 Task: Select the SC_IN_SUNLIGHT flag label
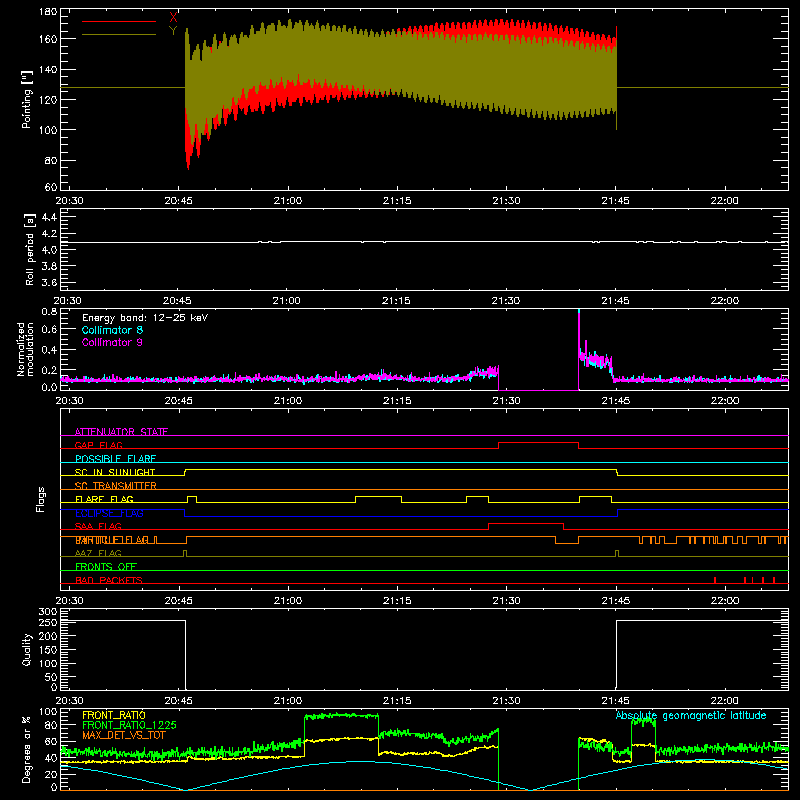click(x=115, y=472)
